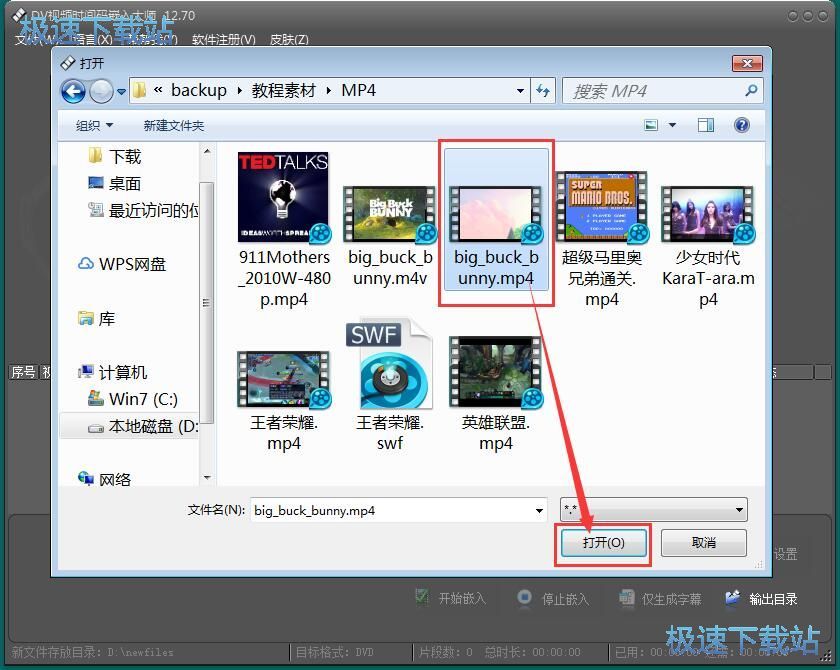This screenshot has width=840, height=670.
Task: Open help with the question mark icon
Action: [x=741, y=125]
